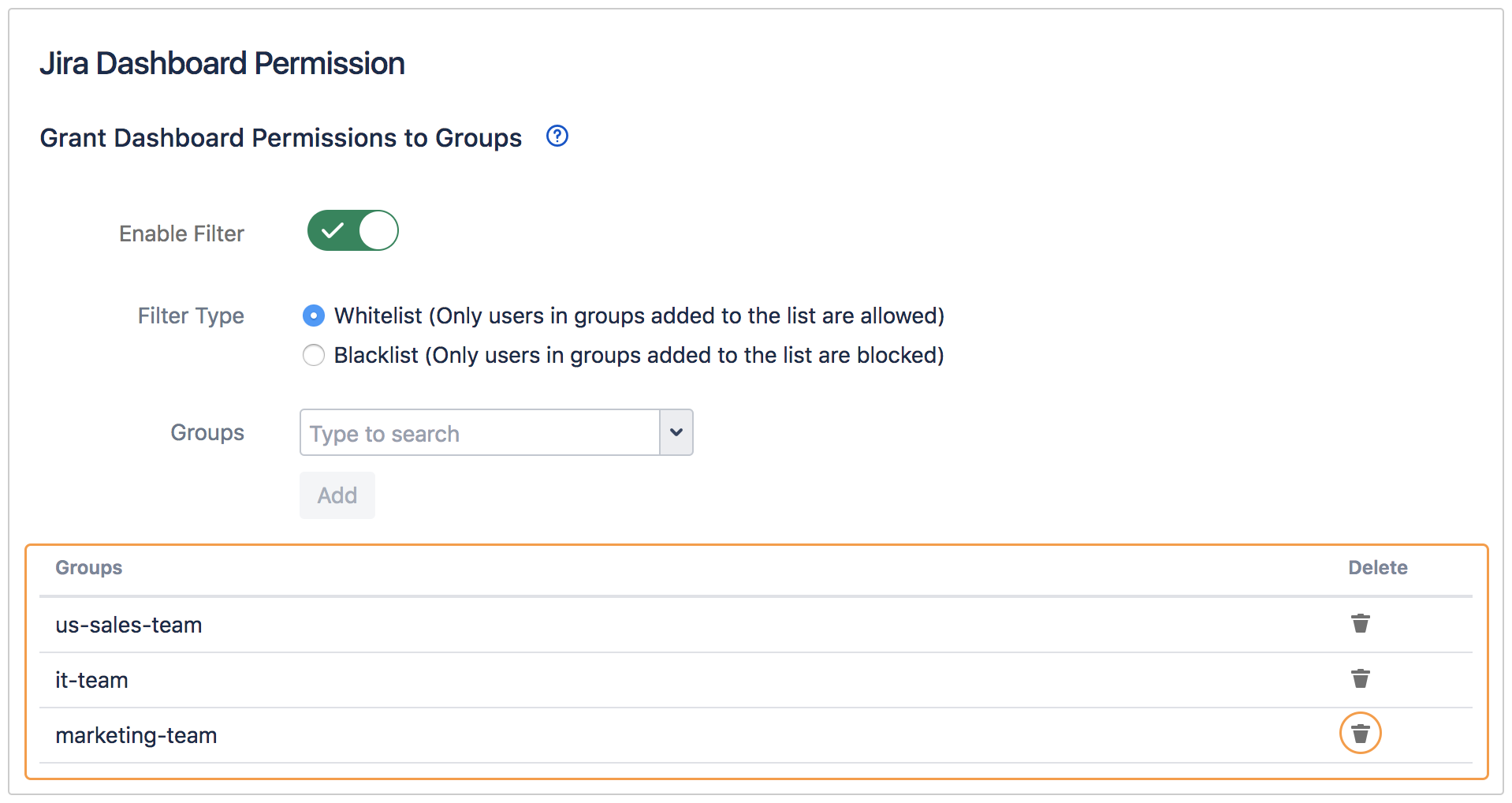Expand the group picker to list available groups
The image size is (1512, 803).
pyautogui.click(x=675, y=432)
